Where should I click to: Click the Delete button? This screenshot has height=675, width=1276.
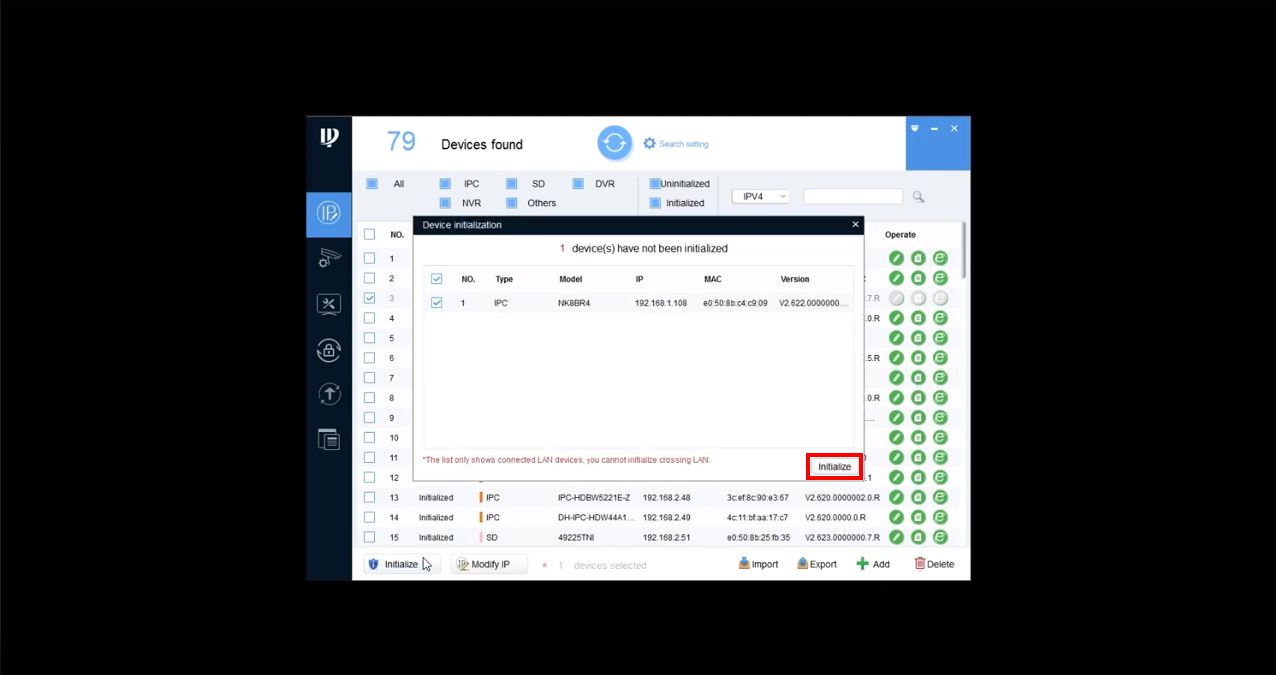[x=934, y=564]
